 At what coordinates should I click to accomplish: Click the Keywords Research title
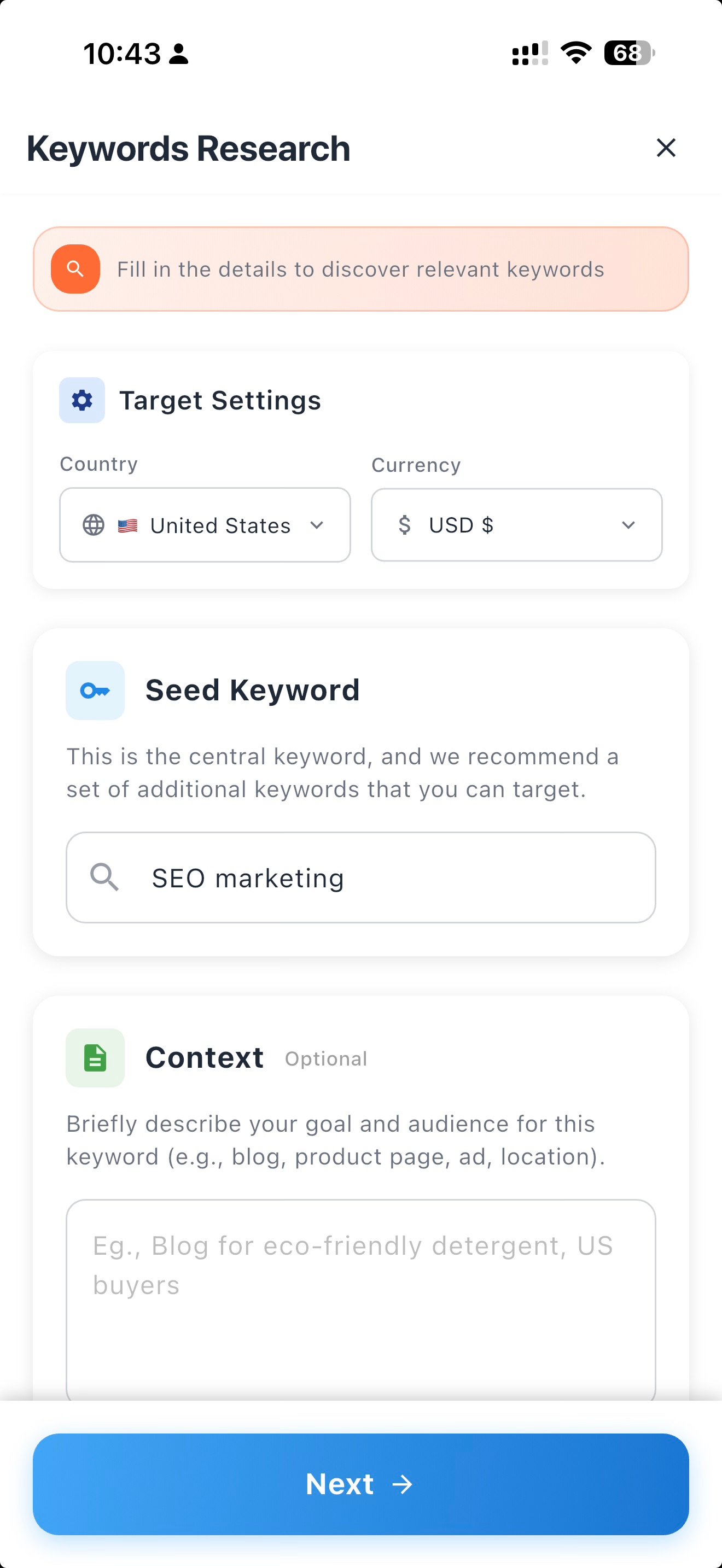point(188,147)
